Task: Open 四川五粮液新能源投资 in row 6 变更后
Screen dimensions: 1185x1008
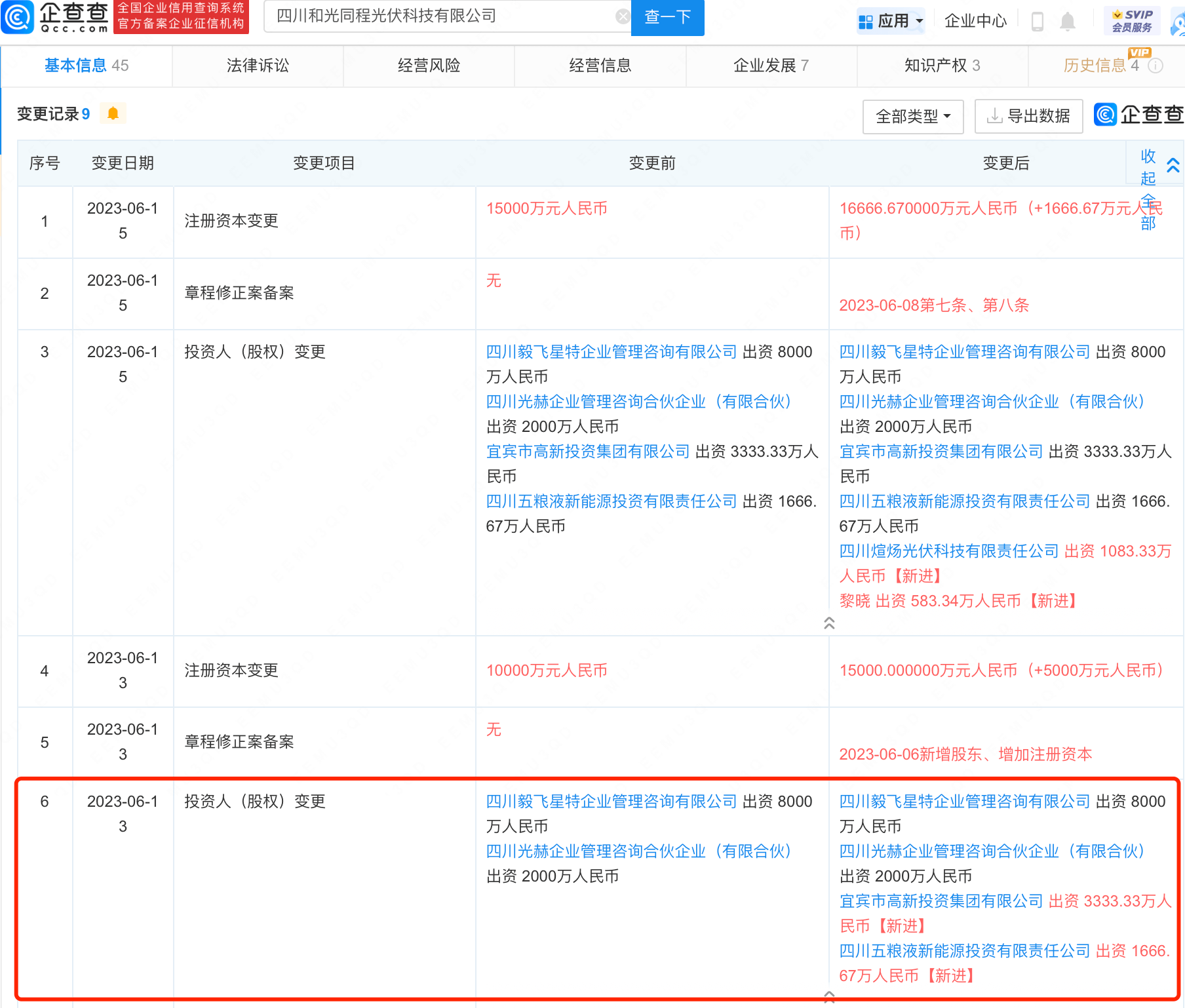Action: point(965,951)
